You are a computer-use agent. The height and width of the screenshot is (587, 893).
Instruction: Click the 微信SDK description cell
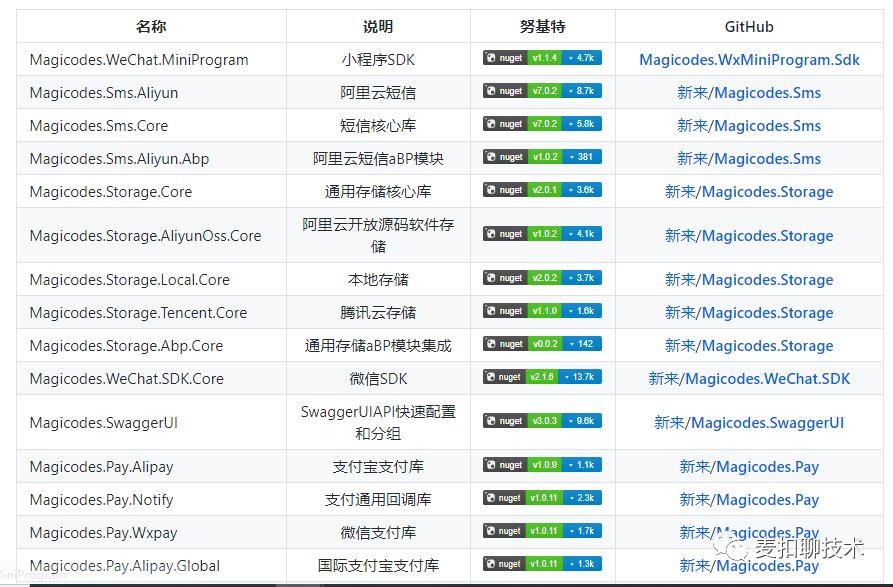coord(378,378)
